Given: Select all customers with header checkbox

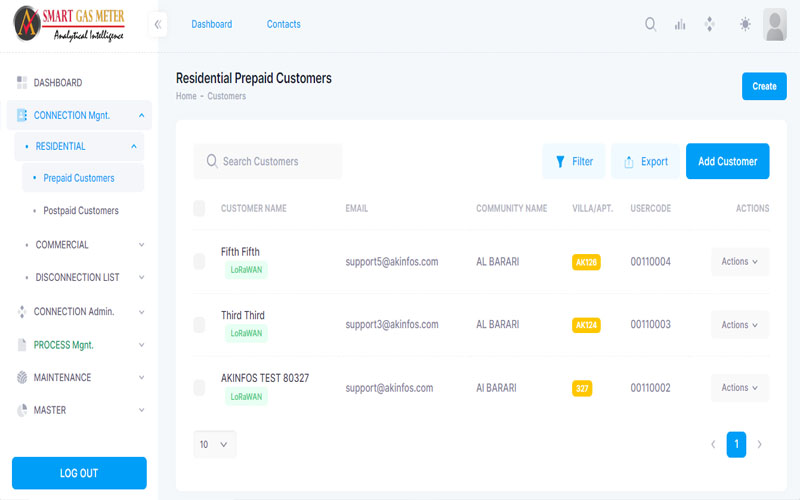Looking at the screenshot, I should point(199,209).
